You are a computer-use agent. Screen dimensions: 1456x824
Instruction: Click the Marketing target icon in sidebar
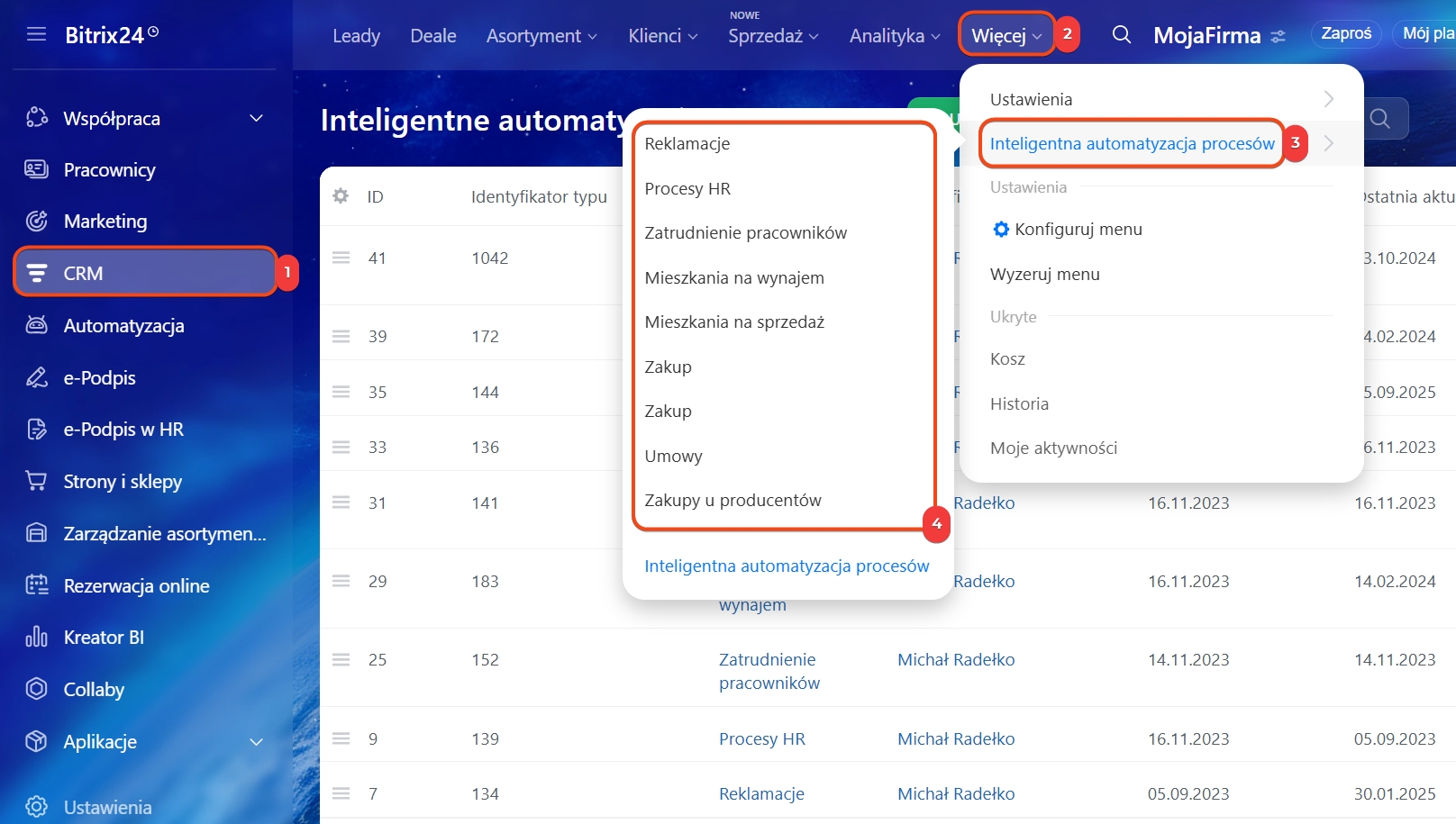pyautogui.click(x=36, y=221)
